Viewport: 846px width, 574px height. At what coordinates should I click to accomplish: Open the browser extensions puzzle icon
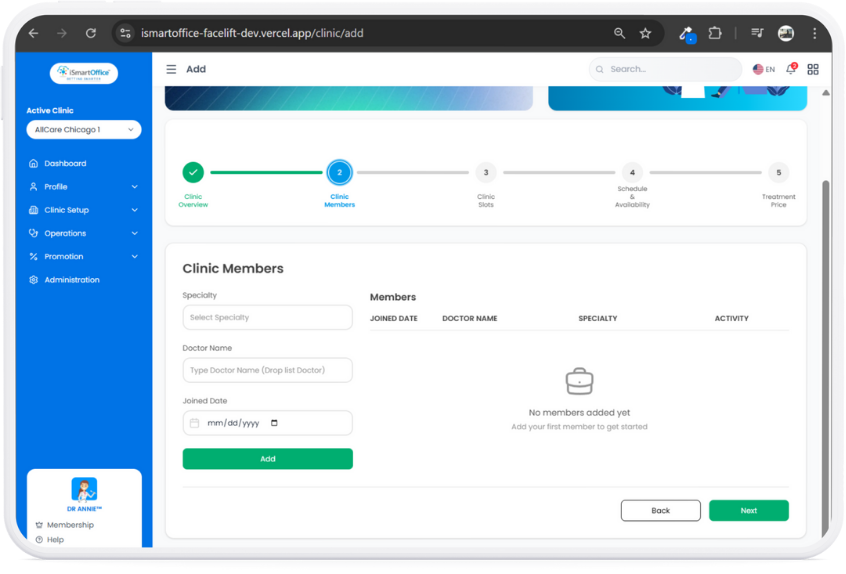tap(715, 33)
